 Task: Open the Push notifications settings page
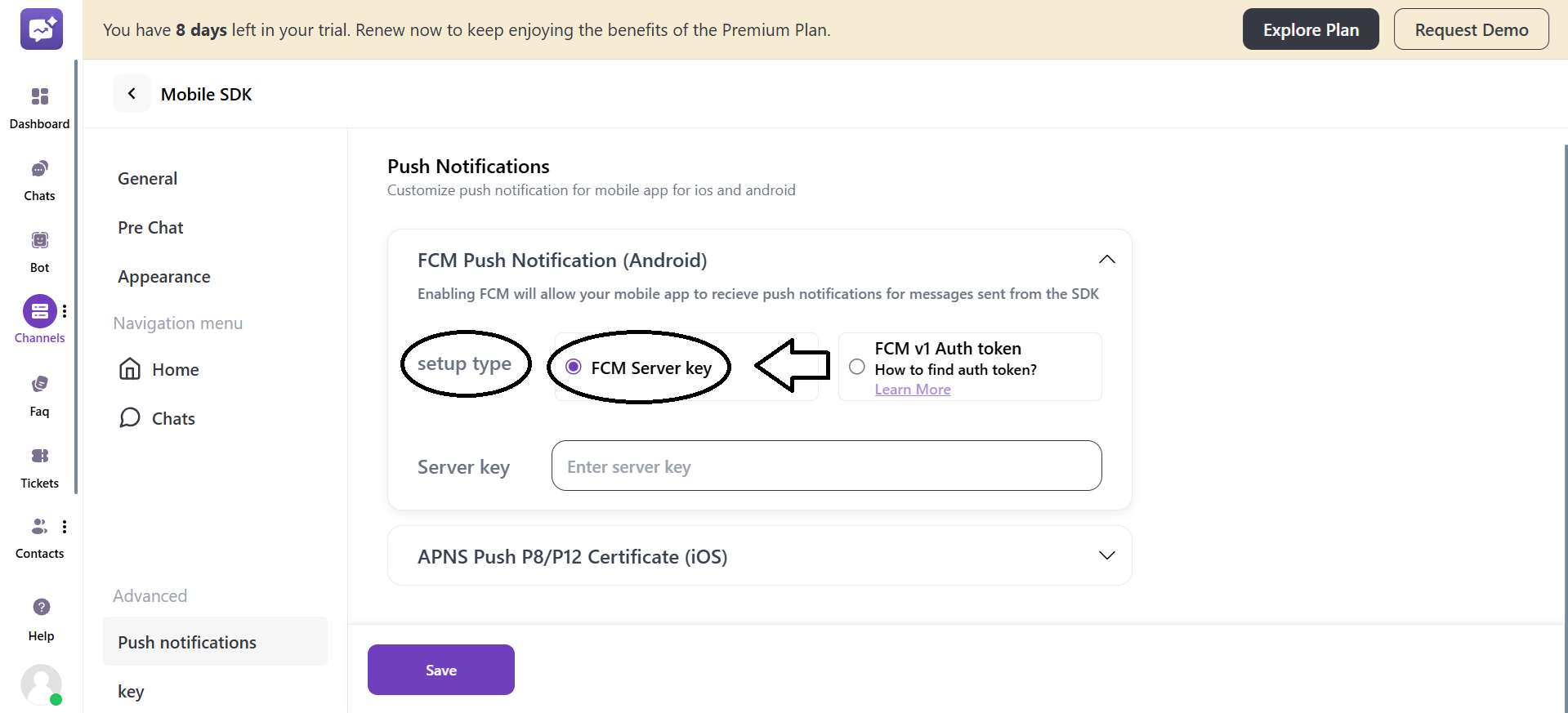click(x=186, y=642)
